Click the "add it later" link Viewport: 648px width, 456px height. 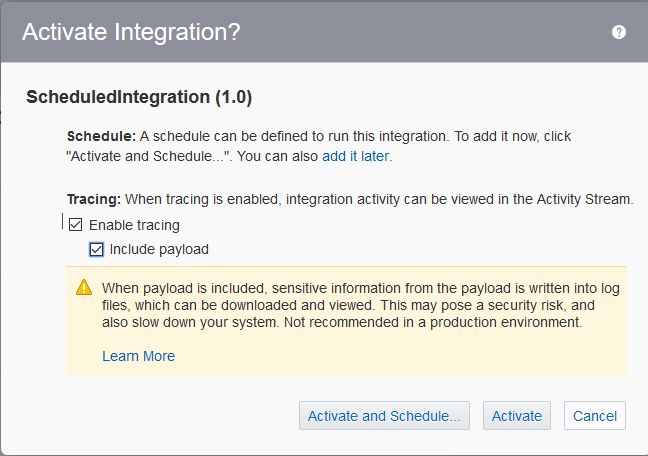355,156
